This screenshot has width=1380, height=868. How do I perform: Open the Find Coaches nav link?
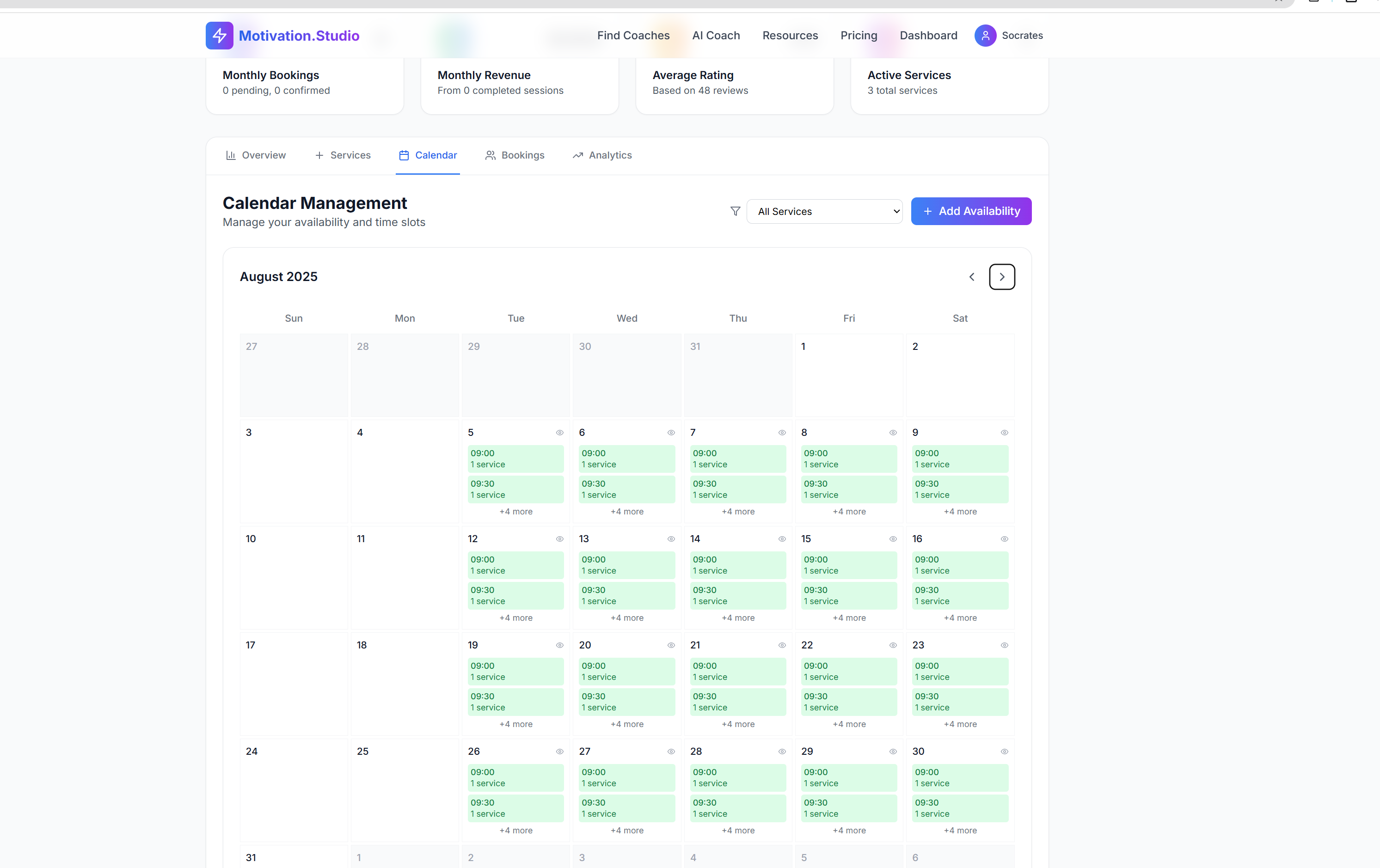pos(633,36)
